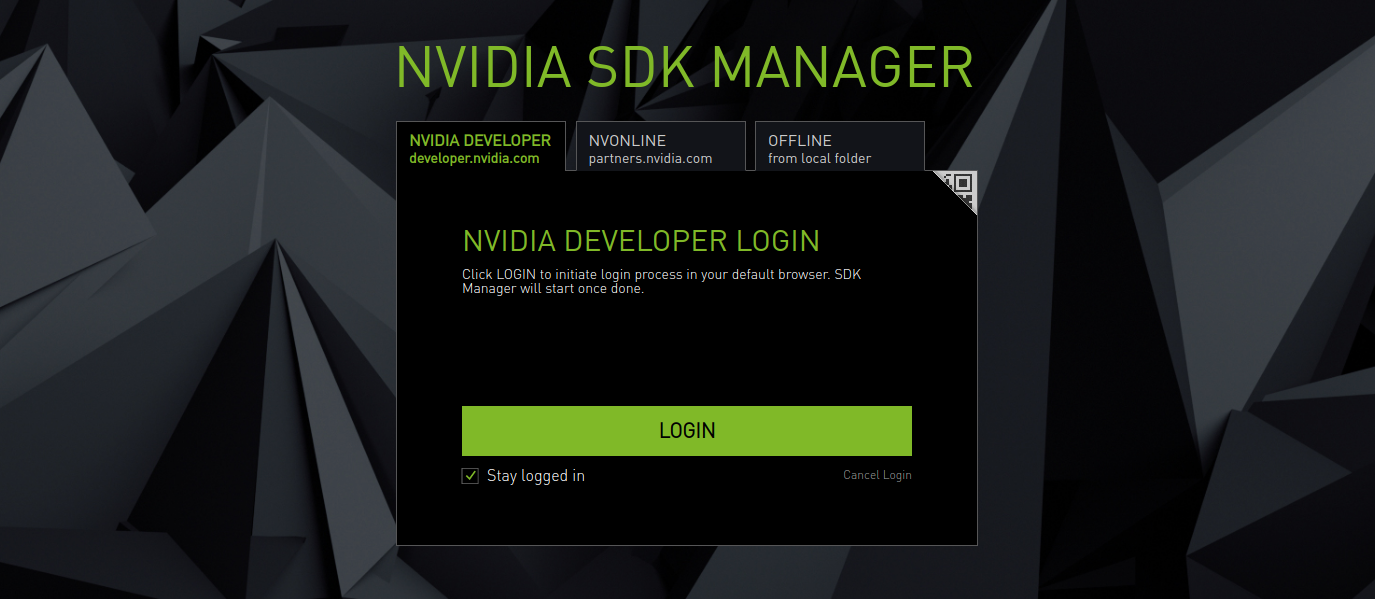This screenshot has width=1375, height=599.
Task: Click the Cancel Login link
Action: click(x=877, y=475)
